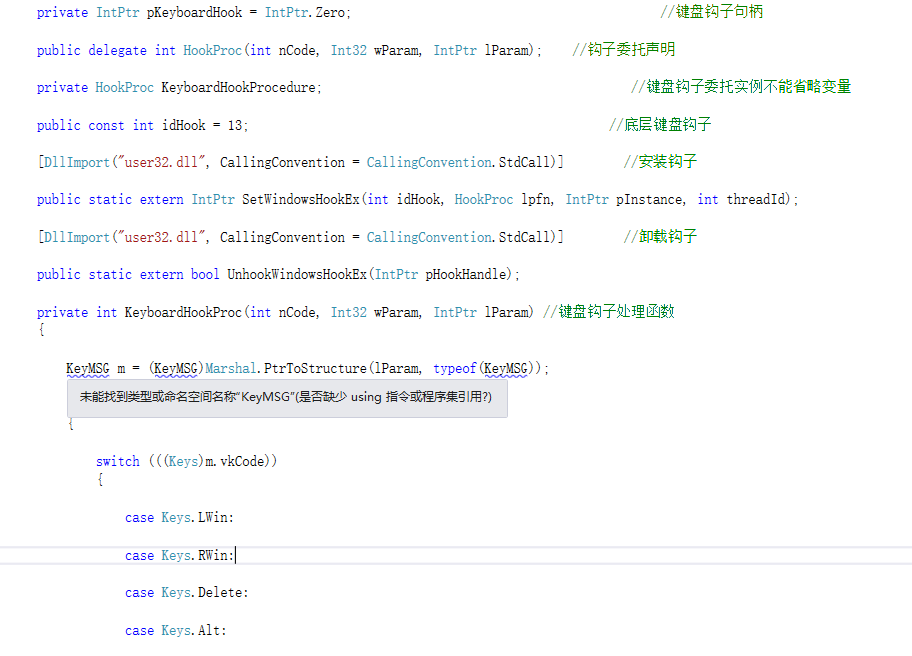Click Marshal in the PtrToStructure call

(x=230, y=369)
